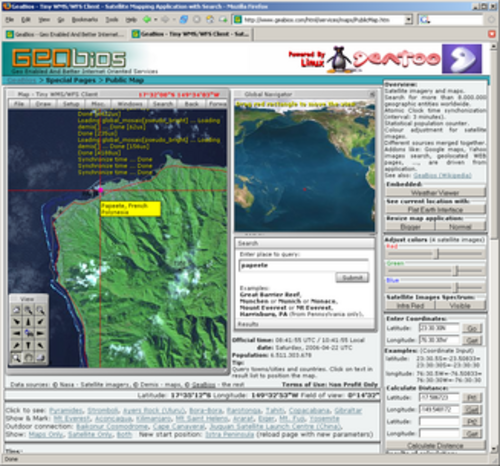Click the Firefox home toolbar icon
Screen dimensions: 500x466
[x=210, y=20]
